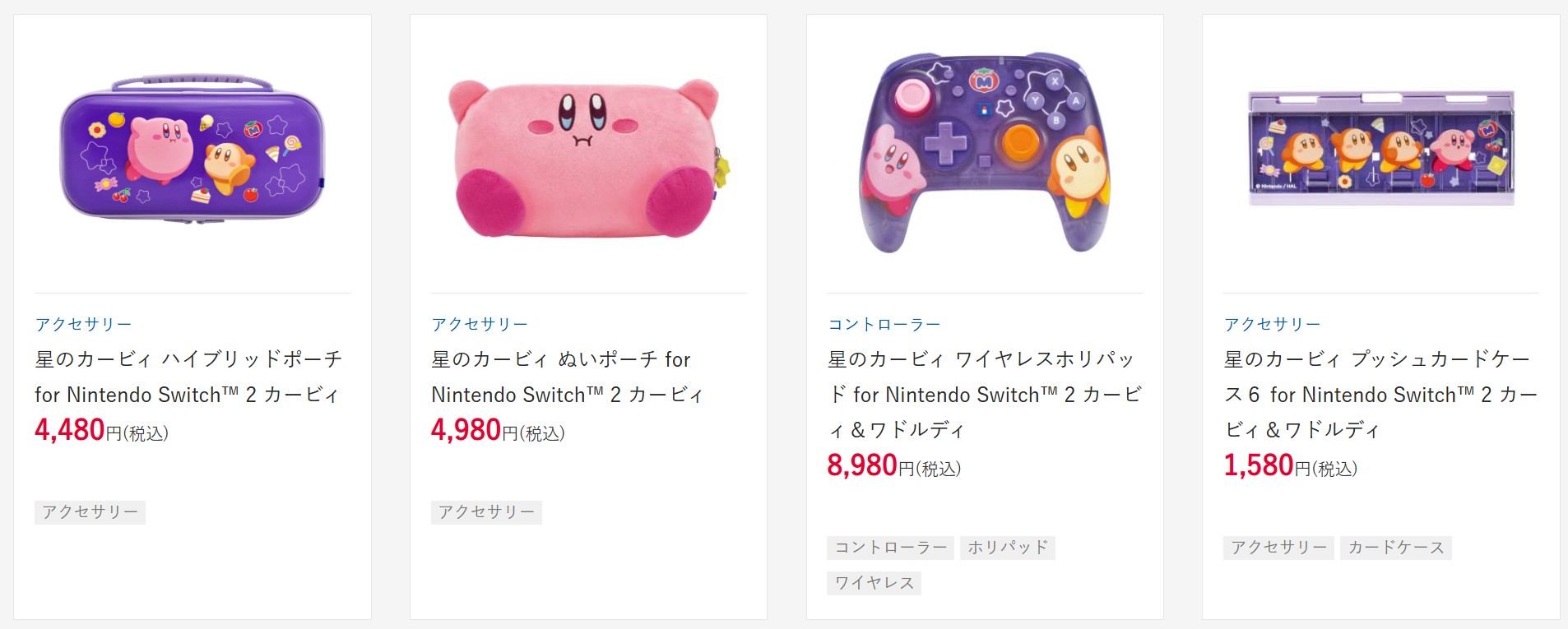Open the purple Kirby hybrid pouch image
The height and width of the screenshot is (629, 1568).
click(x=193, y=149)
